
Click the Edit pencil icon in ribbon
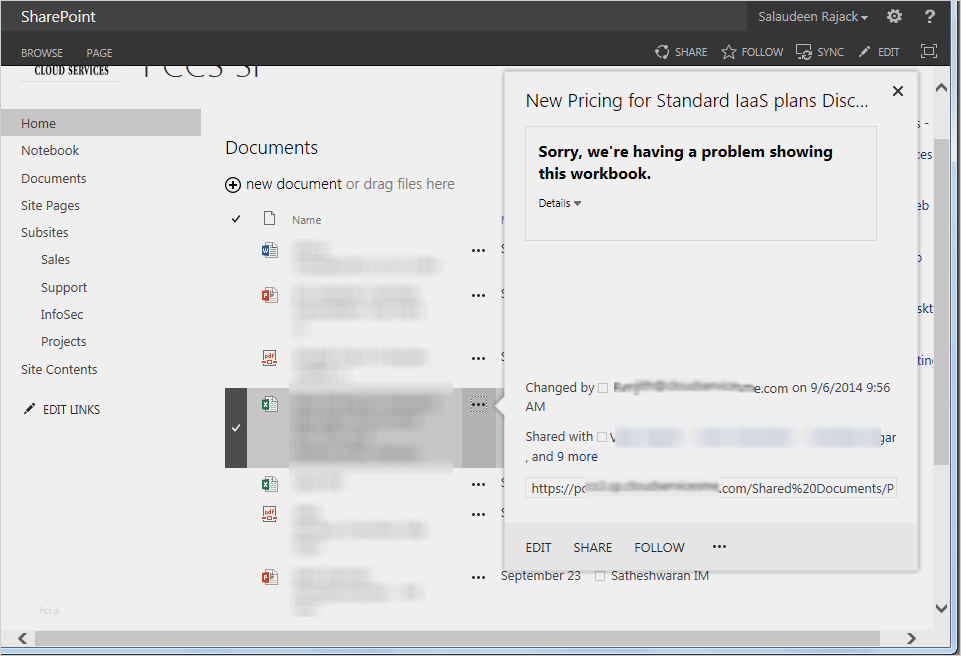tap(865, 52)
